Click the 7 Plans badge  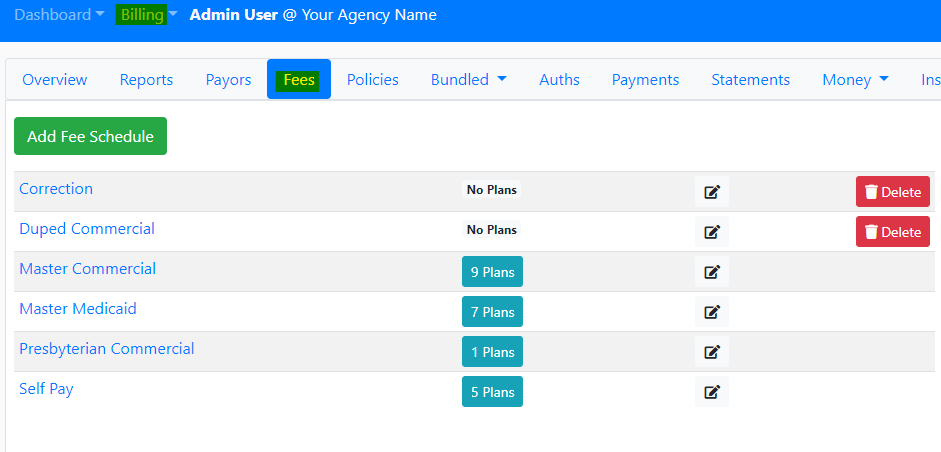point(492,312)
